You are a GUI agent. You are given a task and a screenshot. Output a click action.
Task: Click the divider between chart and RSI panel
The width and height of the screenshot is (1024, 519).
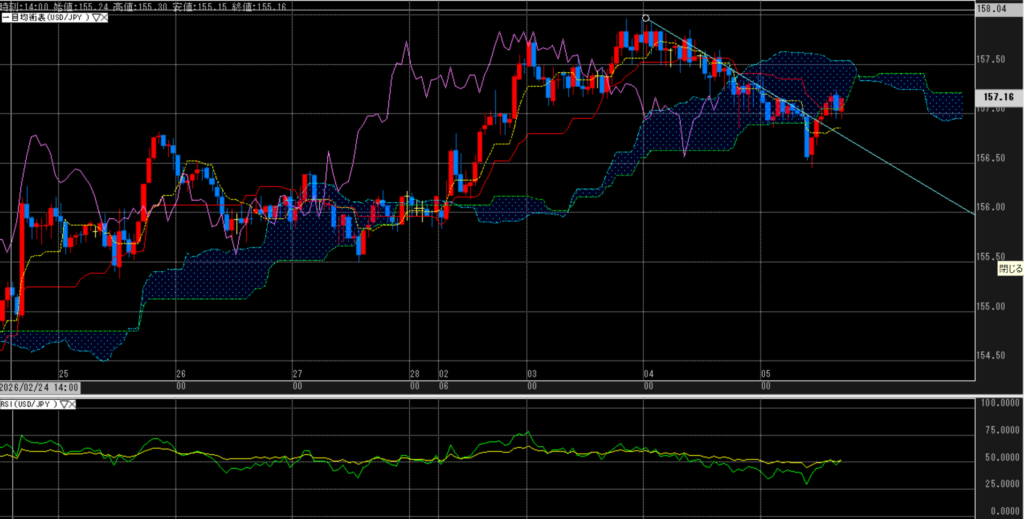[x=500, y=396]
